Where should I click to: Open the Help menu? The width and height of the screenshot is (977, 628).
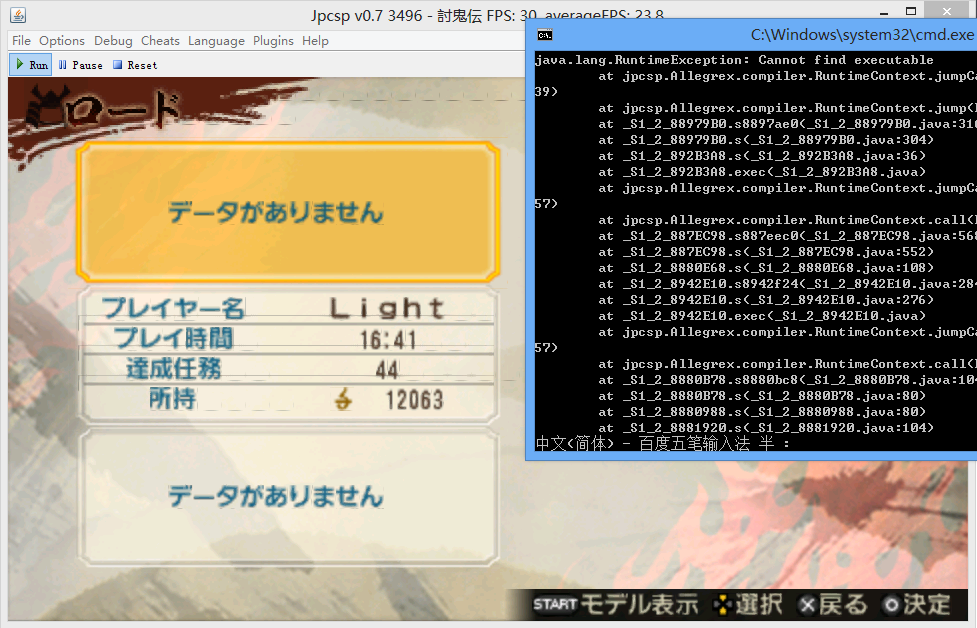pos(315,41)
